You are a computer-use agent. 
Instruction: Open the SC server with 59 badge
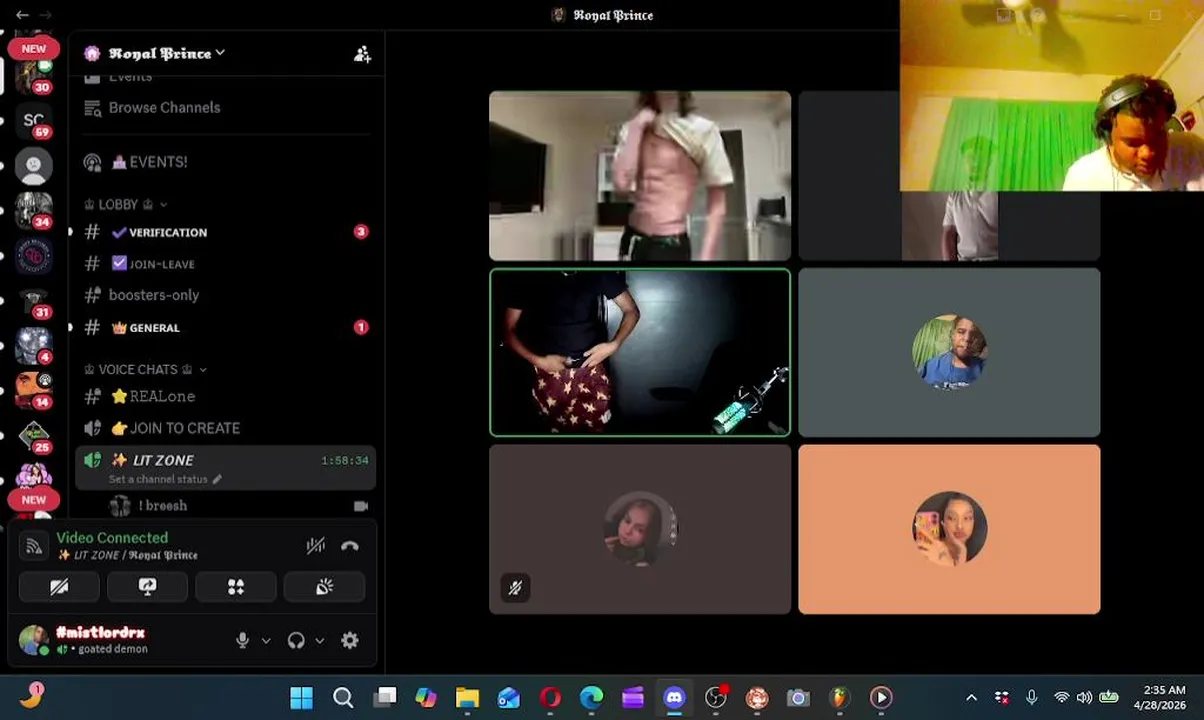(x=34, y=121)
